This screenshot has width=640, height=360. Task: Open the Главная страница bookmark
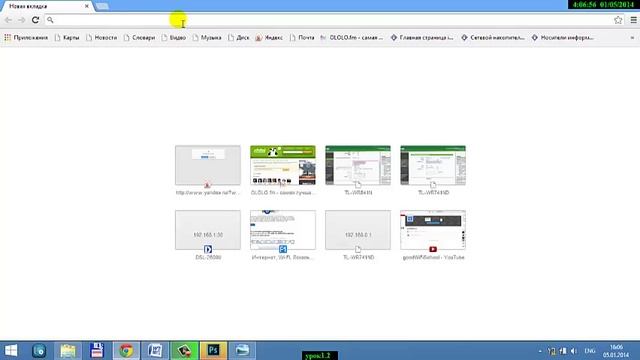[422, 38]
